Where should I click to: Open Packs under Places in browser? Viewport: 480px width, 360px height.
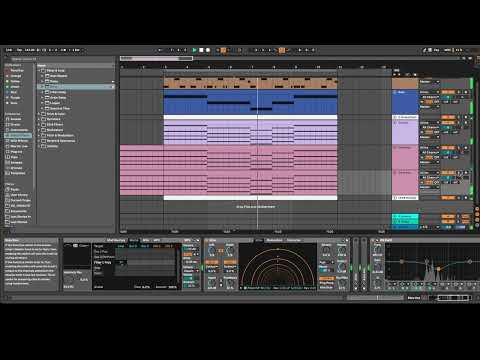coord(15,189)
